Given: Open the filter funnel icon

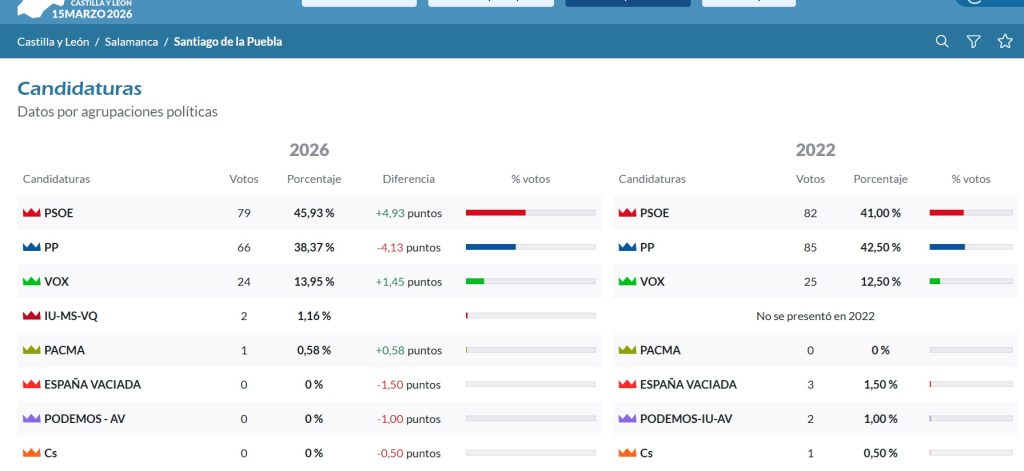Looking at the screenshot, I should pos(973,41).
